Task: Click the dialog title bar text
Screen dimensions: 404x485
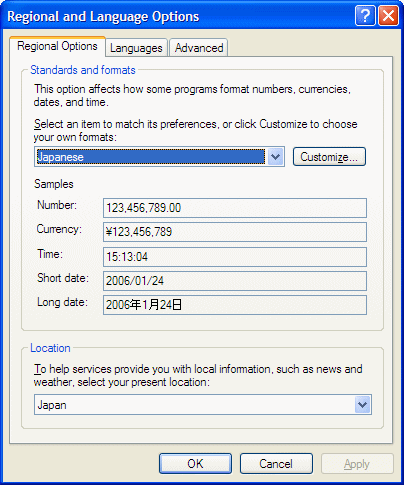Action: click(103, 16)
